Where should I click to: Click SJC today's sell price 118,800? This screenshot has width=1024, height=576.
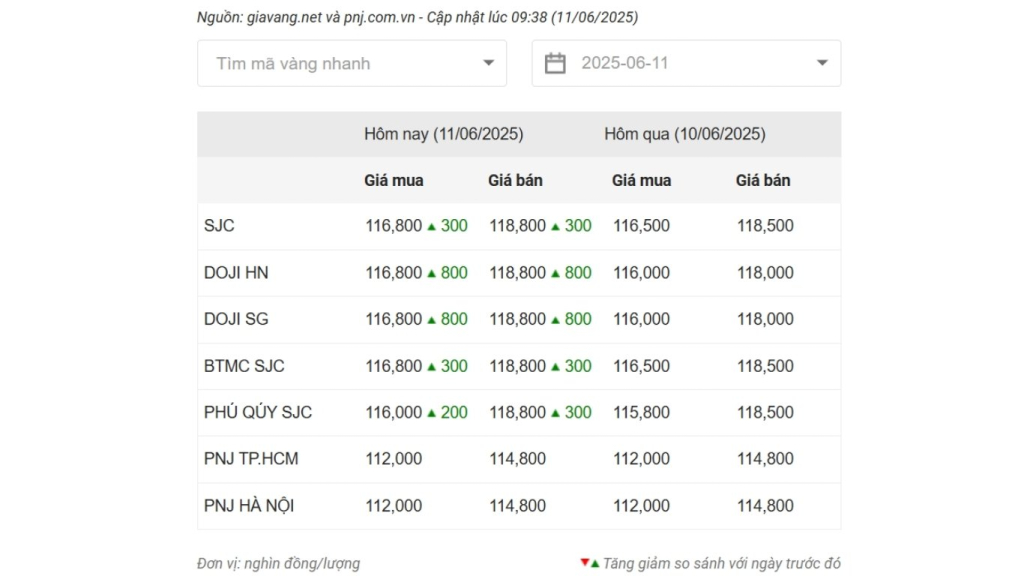518,226
